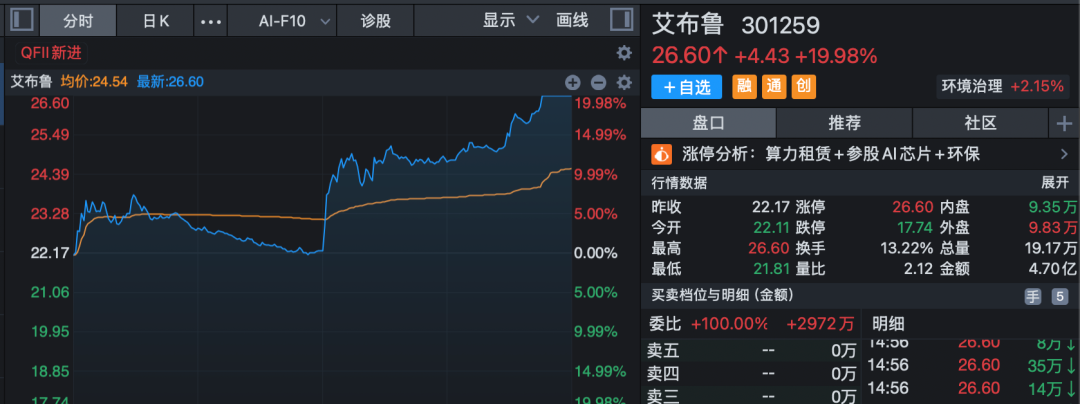Viewport: 1080px width, 404px height.
Task: Click stock name 艾布鲁 in header
Action: pos(688,25)
